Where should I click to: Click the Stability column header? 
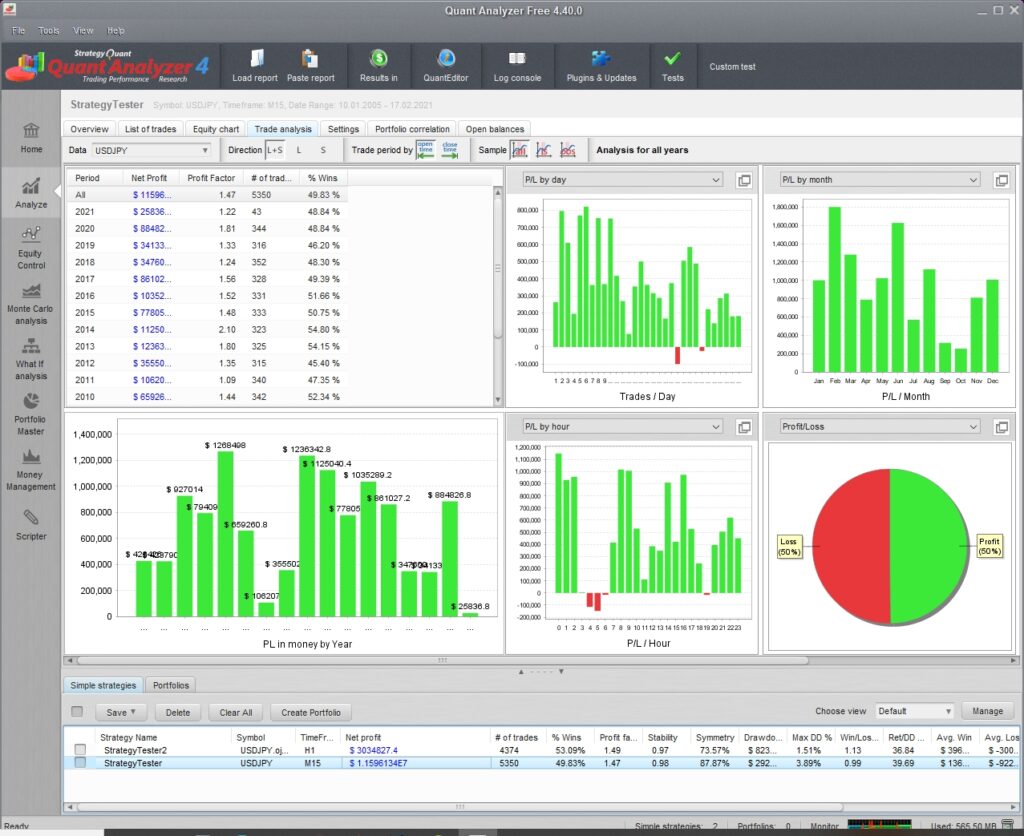coord(662,737)
